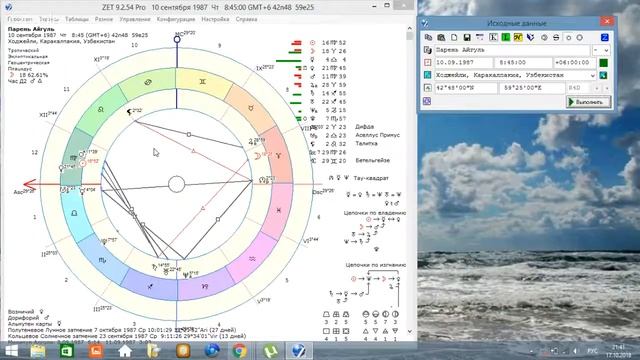Open File Explorer from taskbar

coord(37,351)
